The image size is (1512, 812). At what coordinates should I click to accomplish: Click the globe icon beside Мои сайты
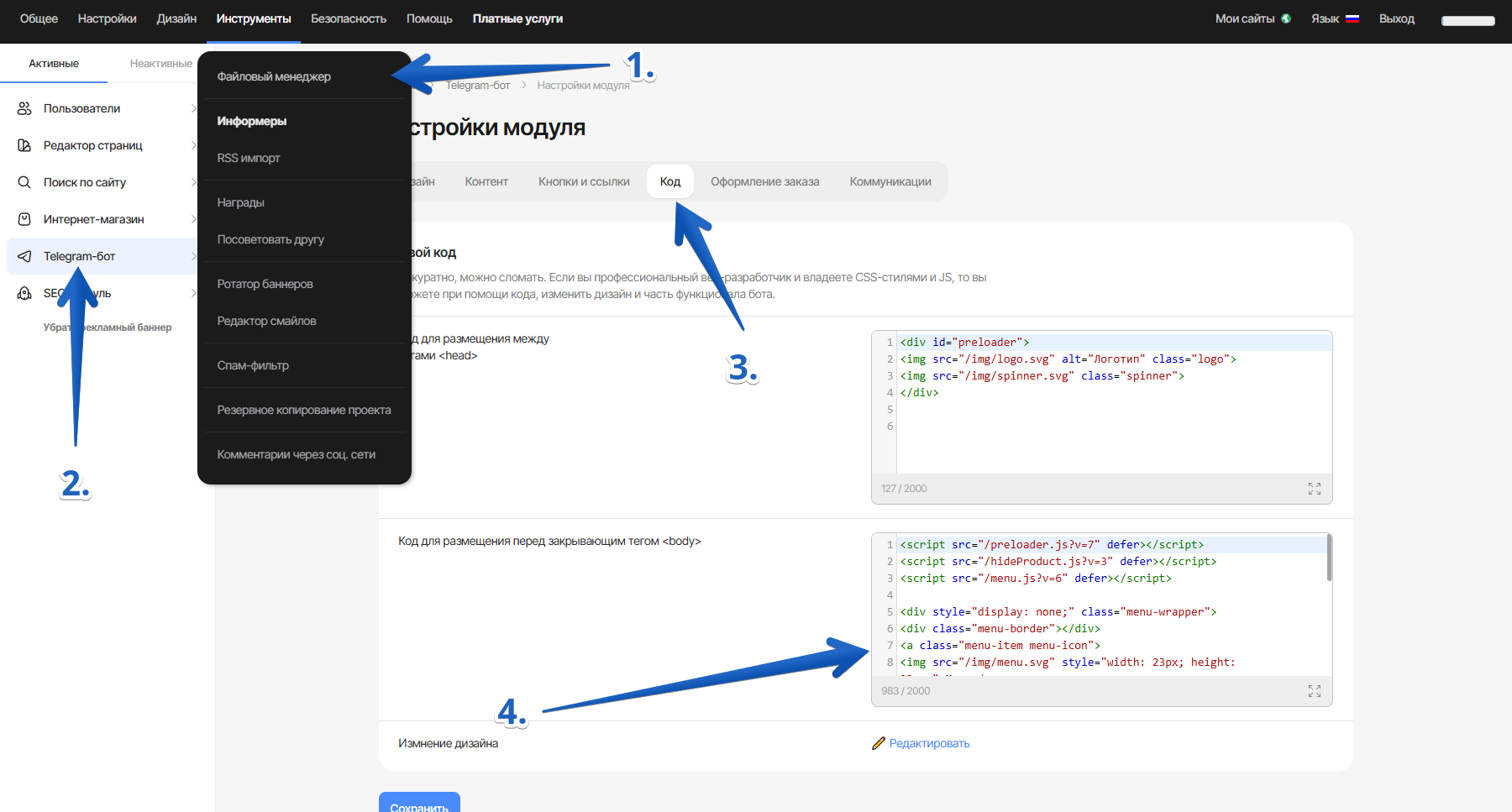(1286, 18)
